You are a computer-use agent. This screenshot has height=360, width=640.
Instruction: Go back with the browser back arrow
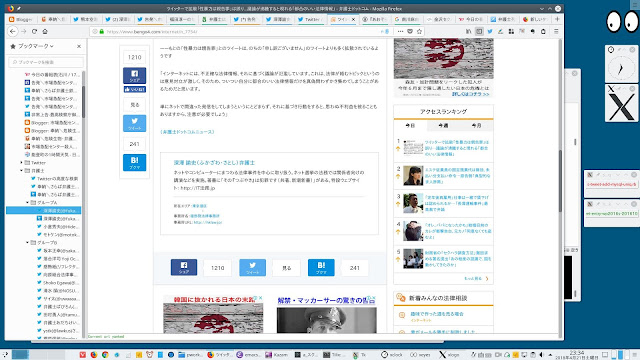coord(13,31)
